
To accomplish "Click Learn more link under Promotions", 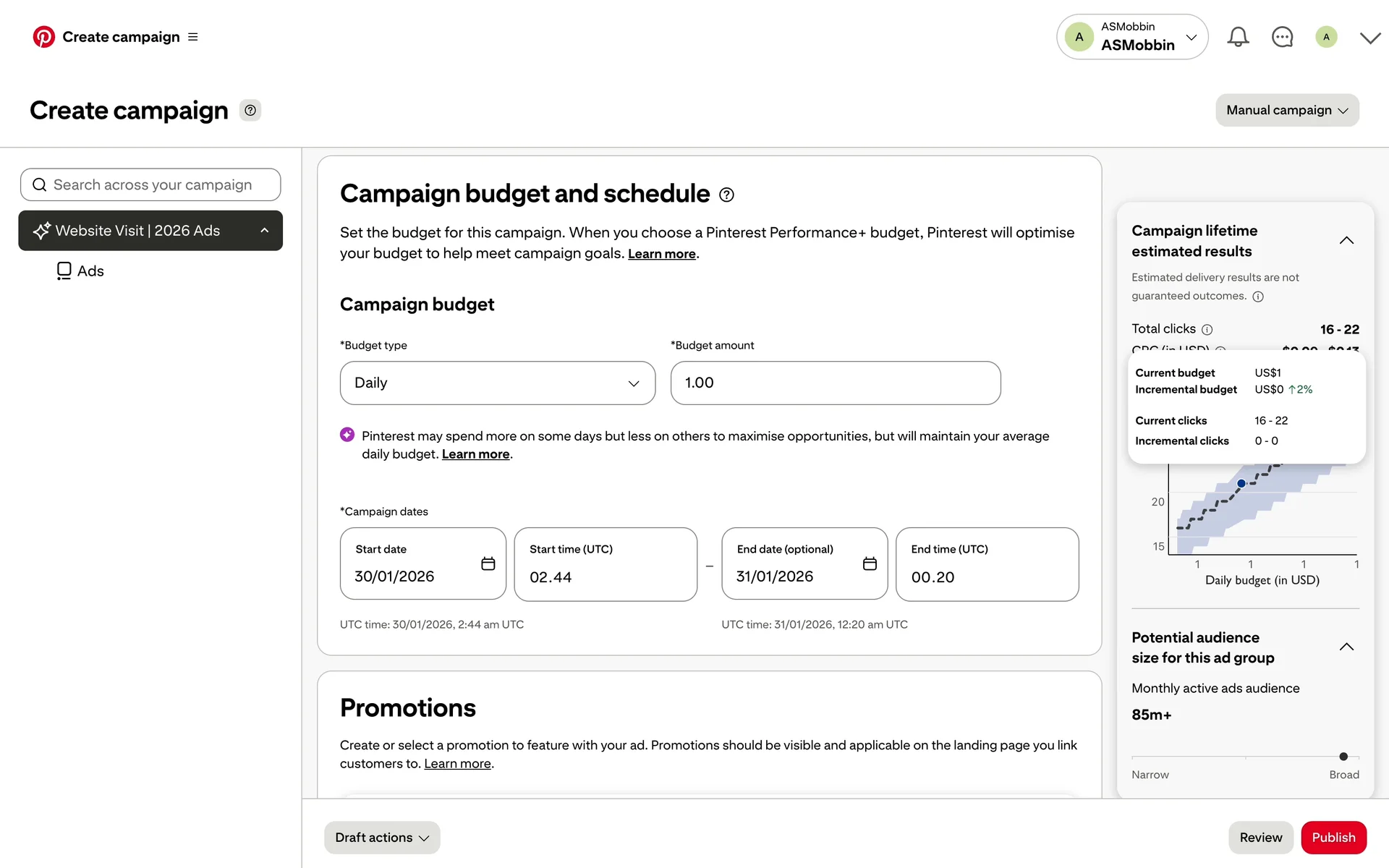I will coord(457,764).
